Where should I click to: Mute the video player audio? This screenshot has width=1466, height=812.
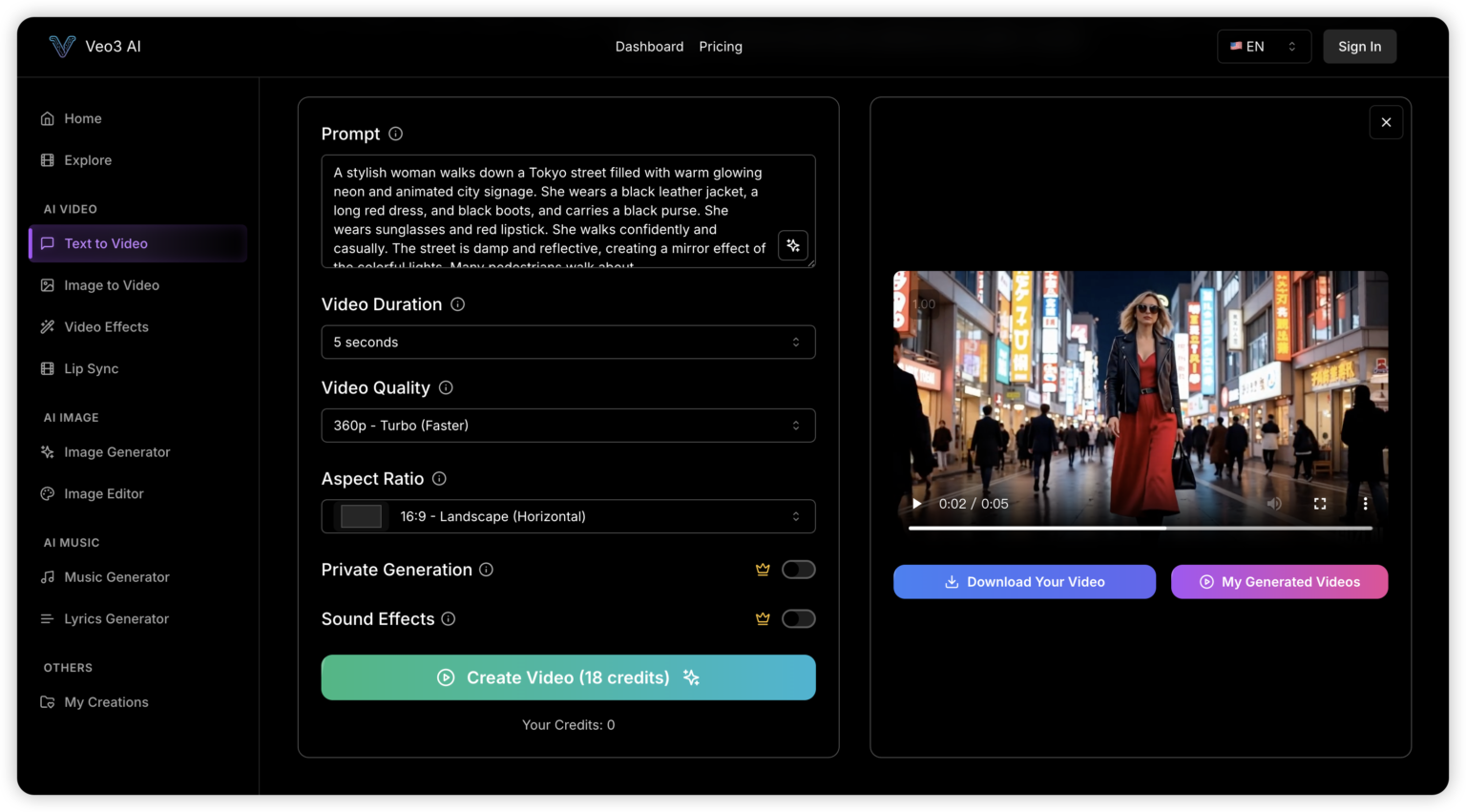(x=1274, y=503)
